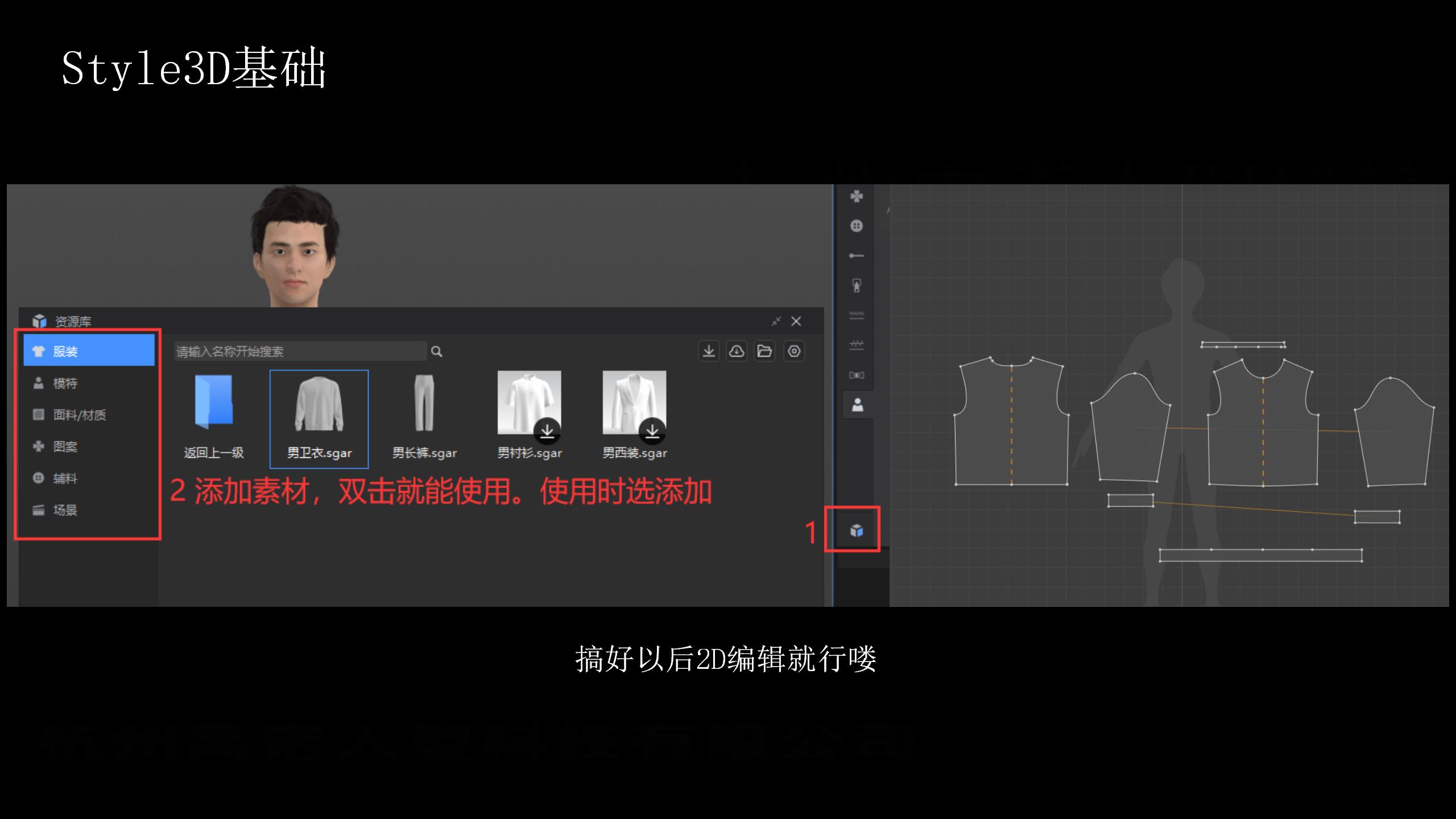
Task: Select the 男西装.sgar thumbnail
Action: click(x=635, y=403)
